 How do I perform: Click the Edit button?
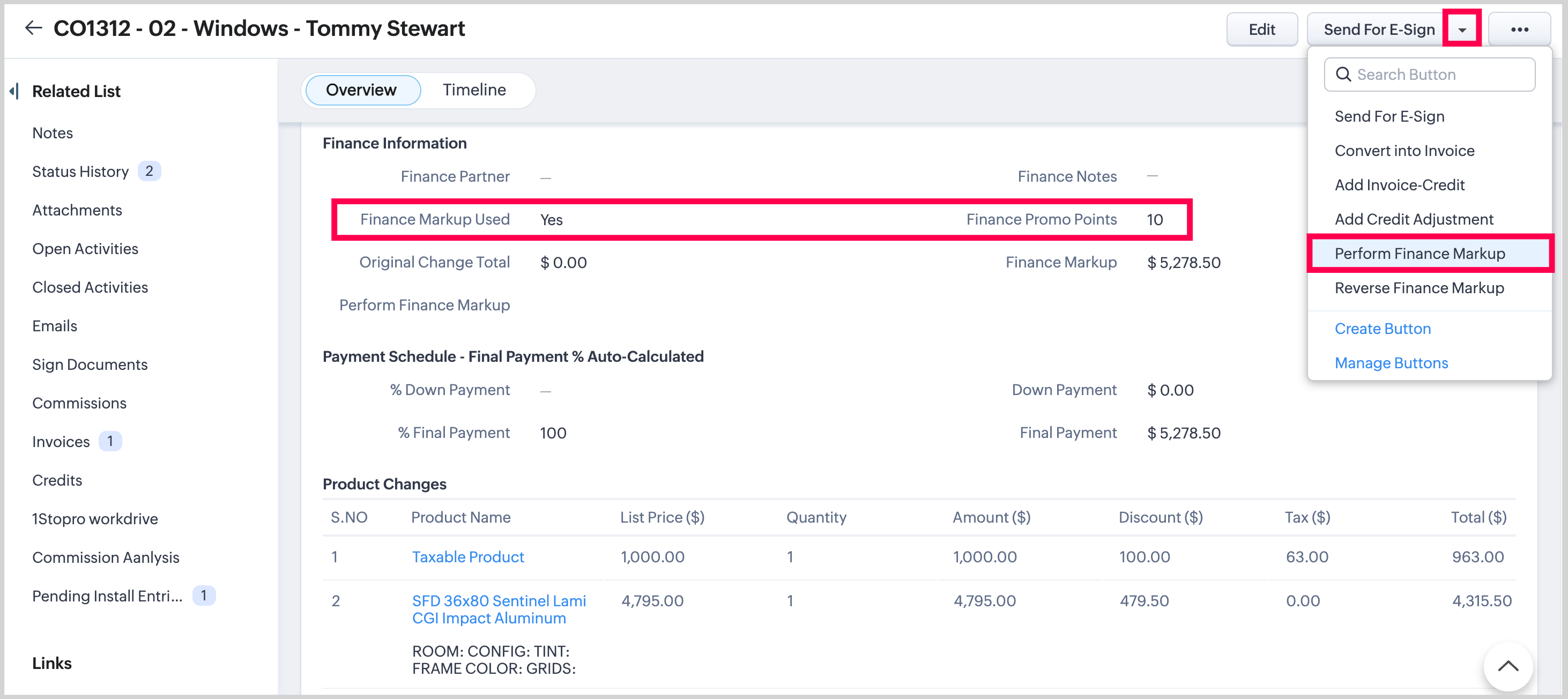1261,29
